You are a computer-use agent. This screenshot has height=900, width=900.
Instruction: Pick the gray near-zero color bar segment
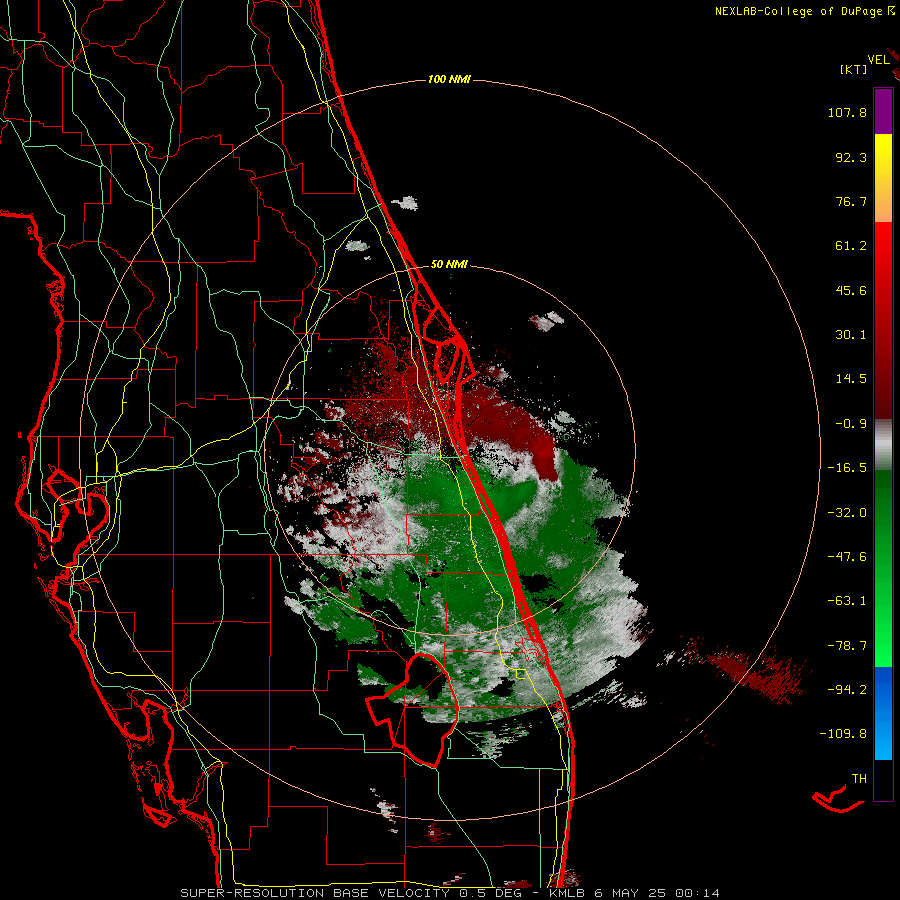tap(883, 444)
